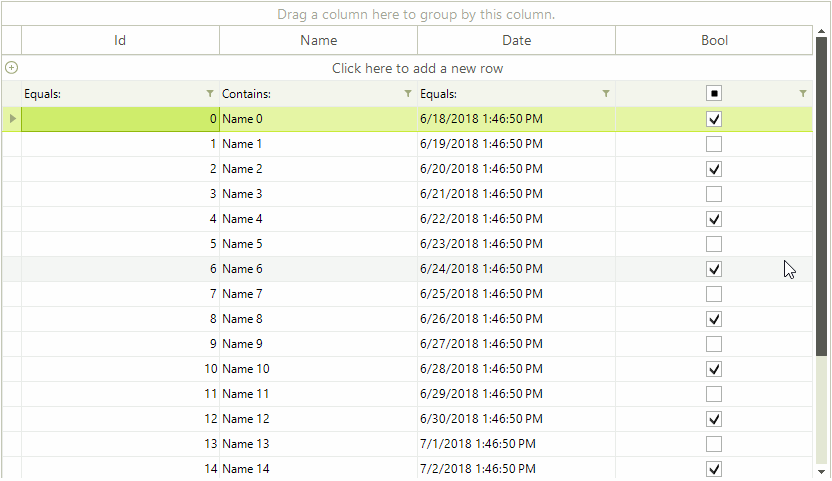Select the Id cell with value 0
This screenshot has width=832, height=481.
click(x=120, y=119)
